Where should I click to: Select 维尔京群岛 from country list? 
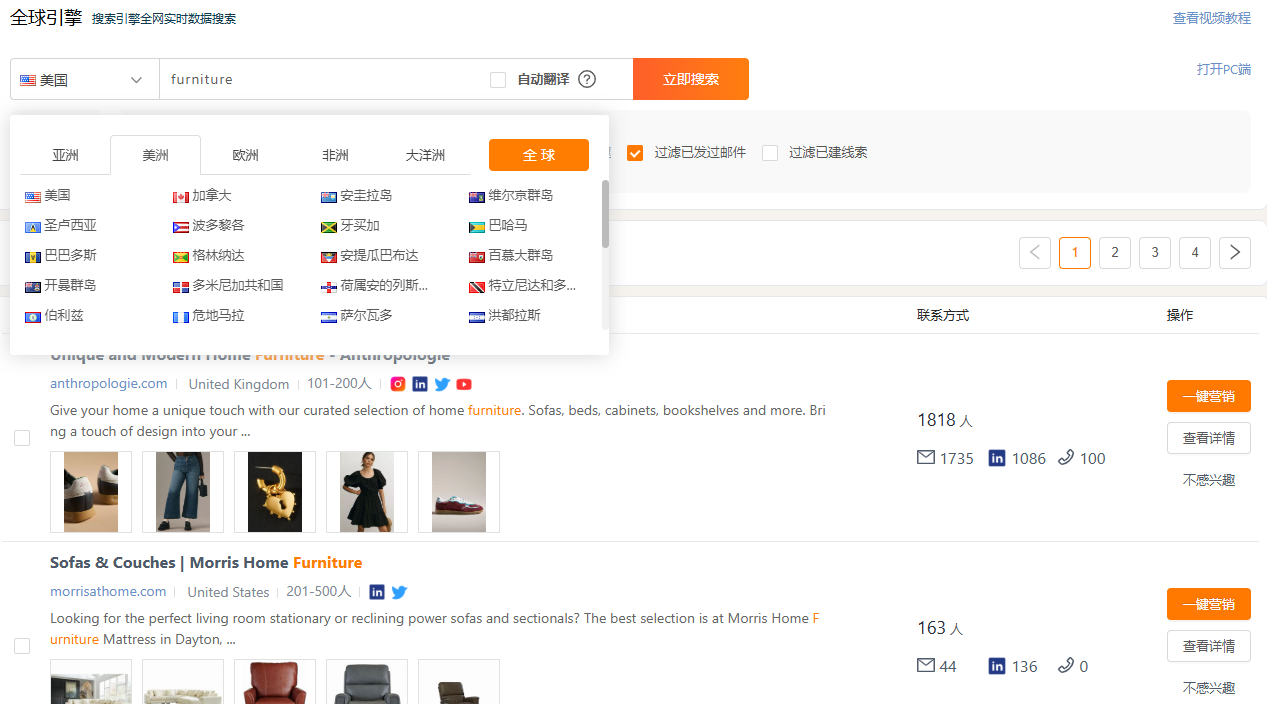pyautogui.click(x=511, y=196)
